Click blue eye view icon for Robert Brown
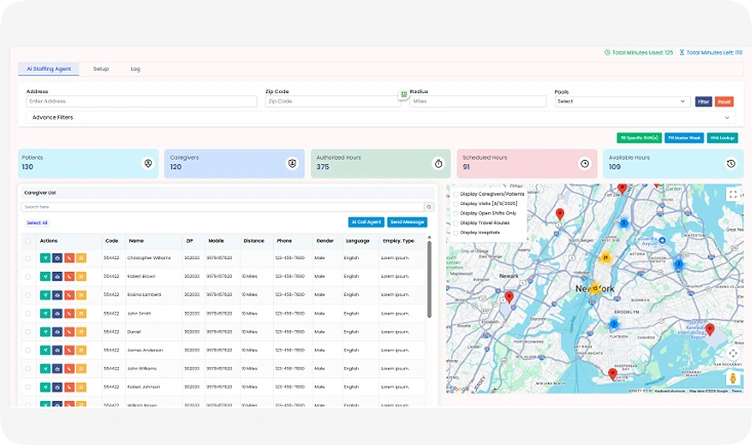The image size is (752, 445). pyautogui.click(x=57, y=276)
